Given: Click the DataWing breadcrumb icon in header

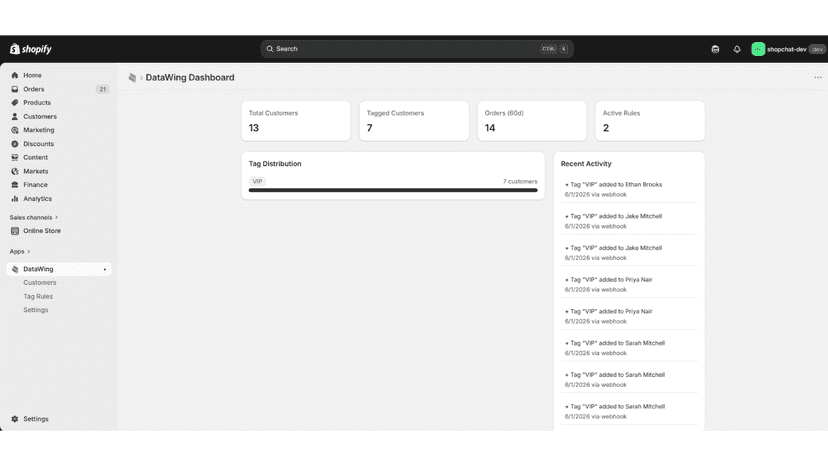Looking at the screenshot, I should pos(132,78).
